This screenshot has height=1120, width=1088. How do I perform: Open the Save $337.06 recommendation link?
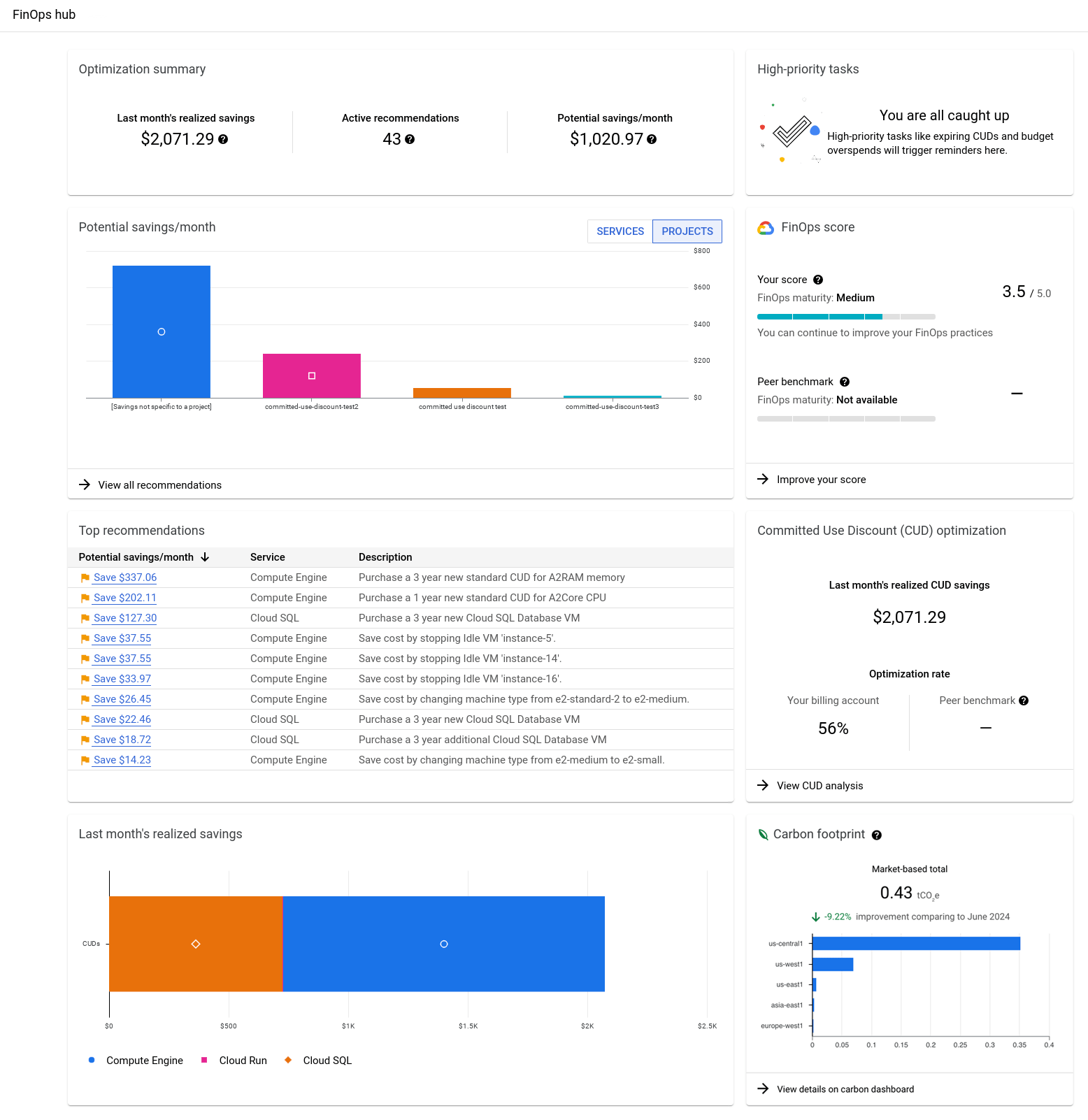[125, 577]
